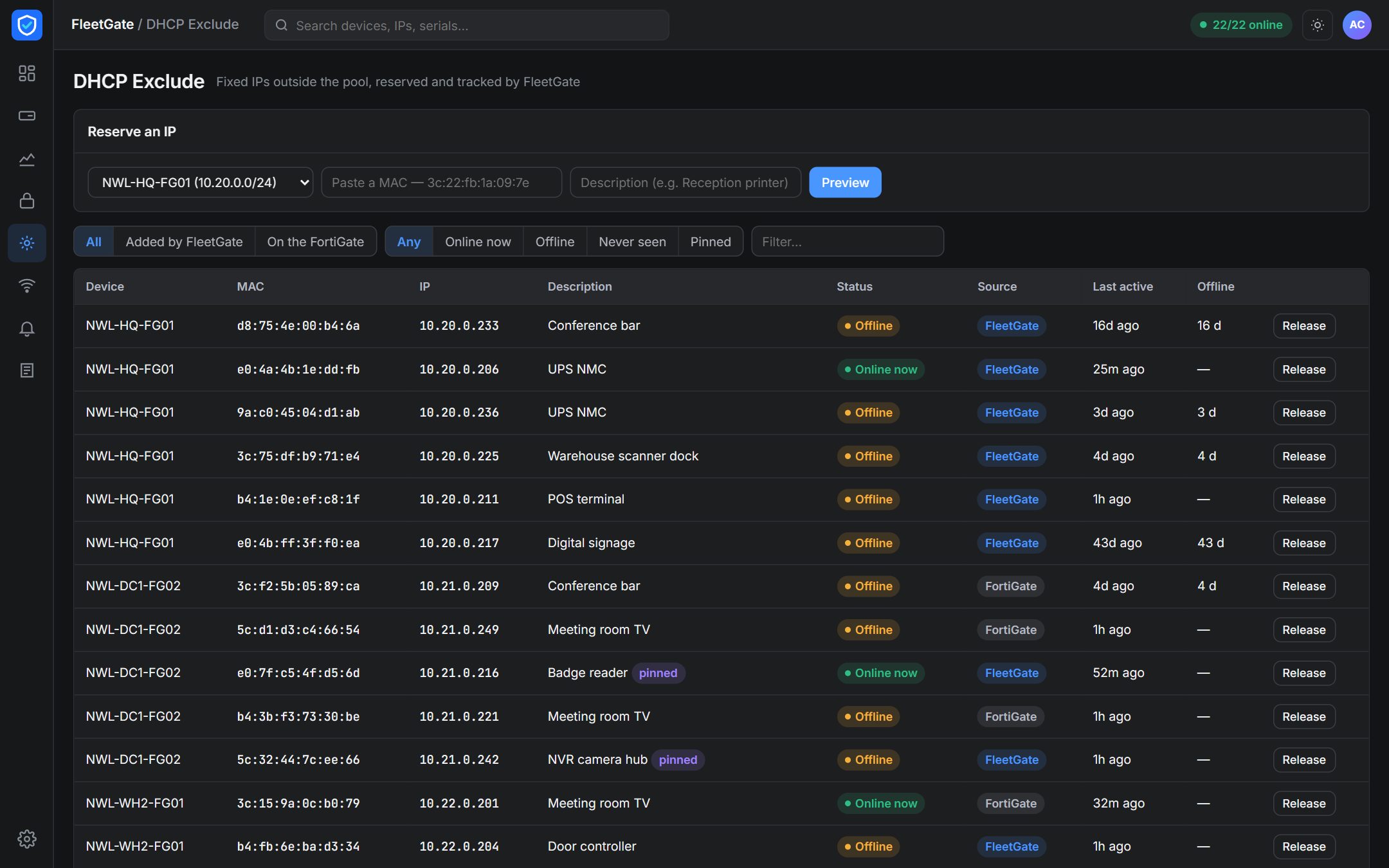1389x868 pixels.
Task: Open the analytics chart sidebar icon
Action: click(x=27, y=159)
